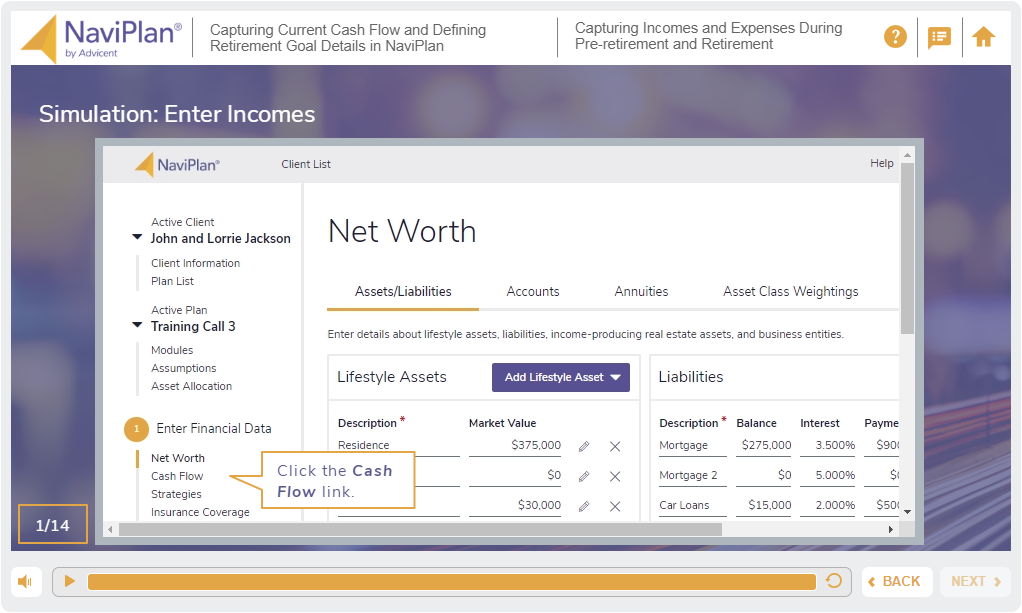Click the $15,000 balance field

pos(764,505)
